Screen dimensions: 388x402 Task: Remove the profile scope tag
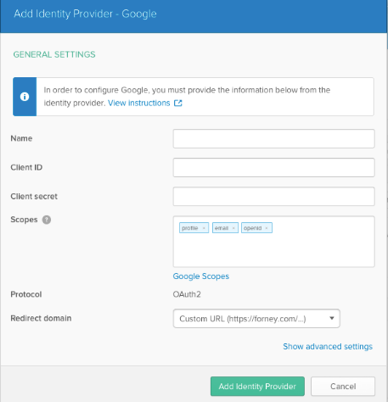tap(204, 228)
